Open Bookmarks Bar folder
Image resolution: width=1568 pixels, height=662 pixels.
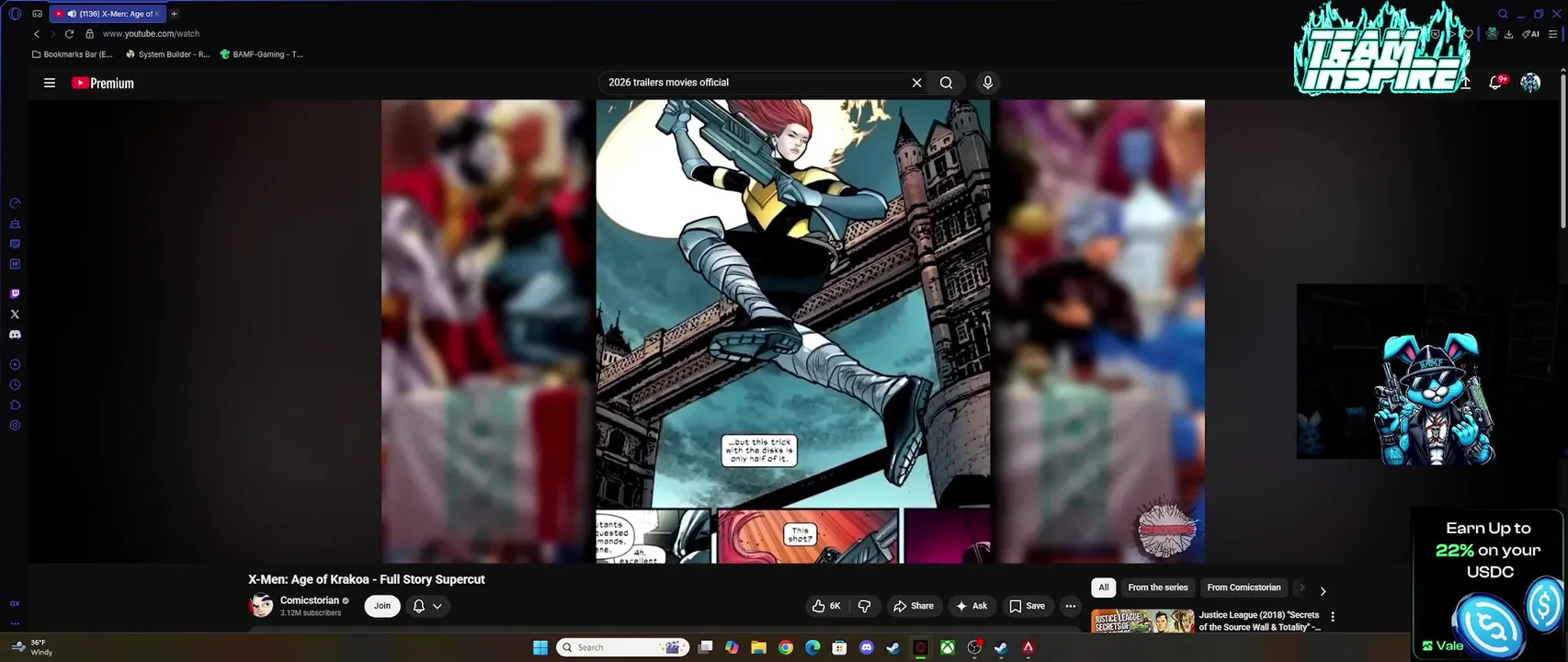[72, 54]
